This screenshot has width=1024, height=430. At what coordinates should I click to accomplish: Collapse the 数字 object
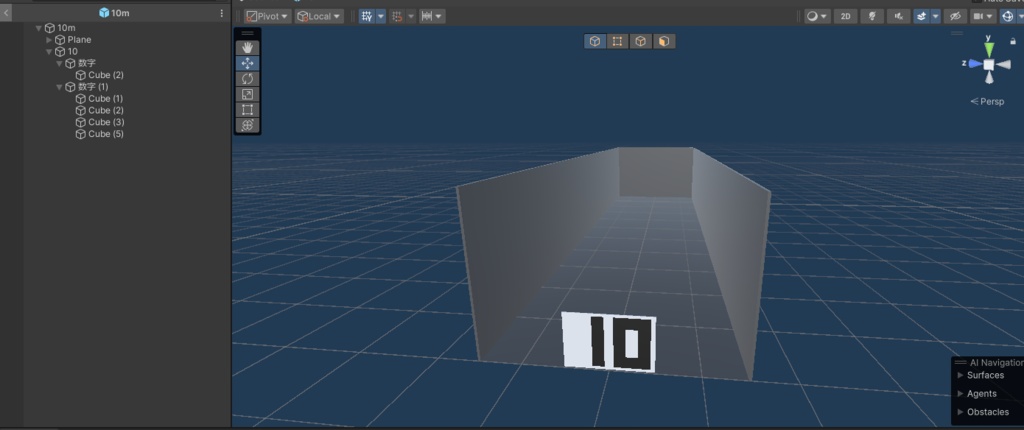[59, 63]
